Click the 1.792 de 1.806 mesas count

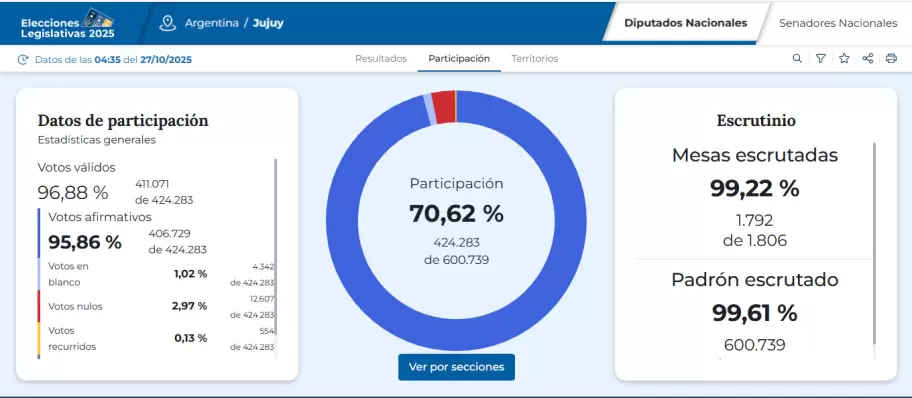click(x=755, y=230)
